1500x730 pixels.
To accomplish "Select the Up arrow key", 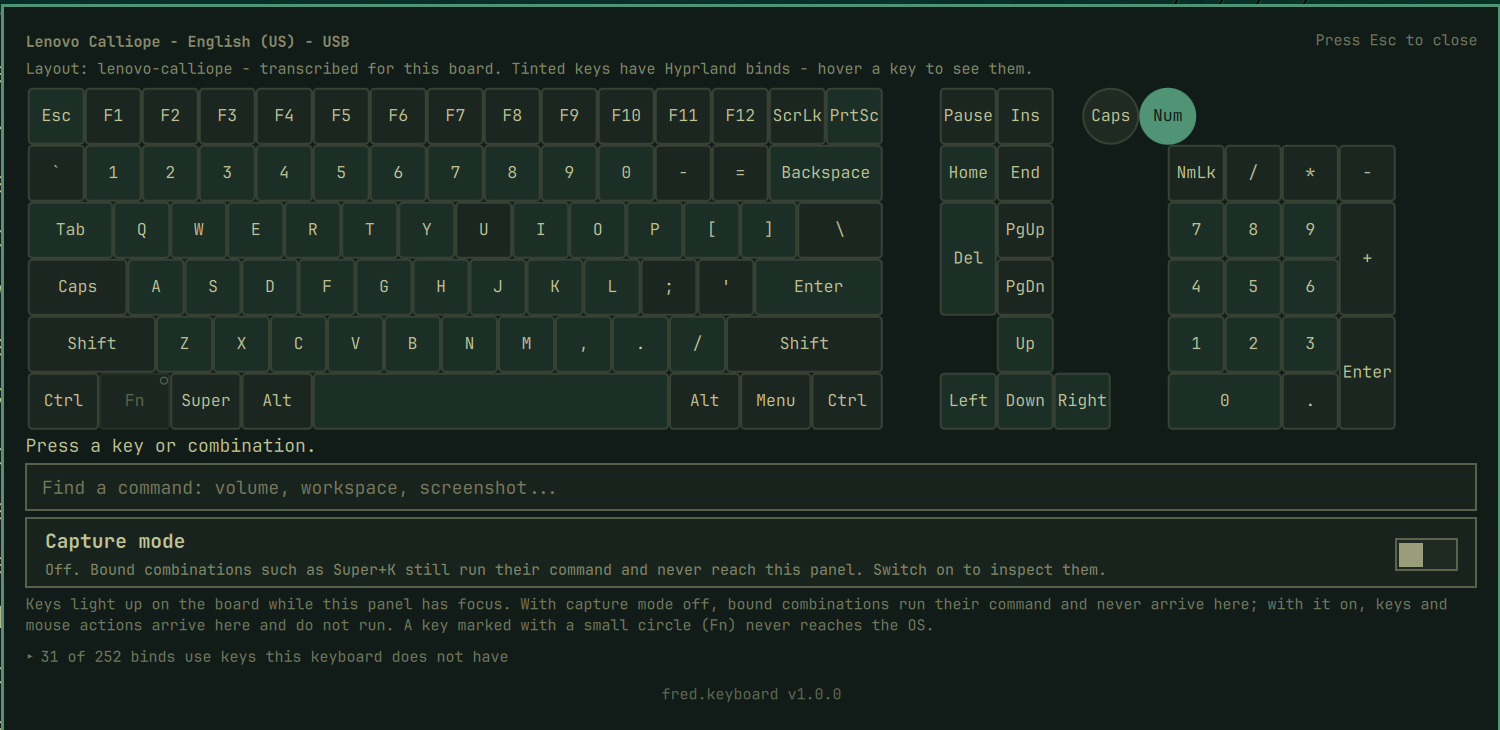I will point(1025,344).
